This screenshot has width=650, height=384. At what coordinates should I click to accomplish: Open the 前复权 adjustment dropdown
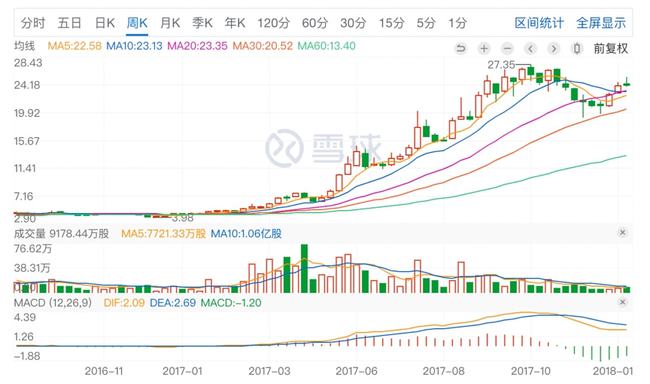tap(611, 49)
